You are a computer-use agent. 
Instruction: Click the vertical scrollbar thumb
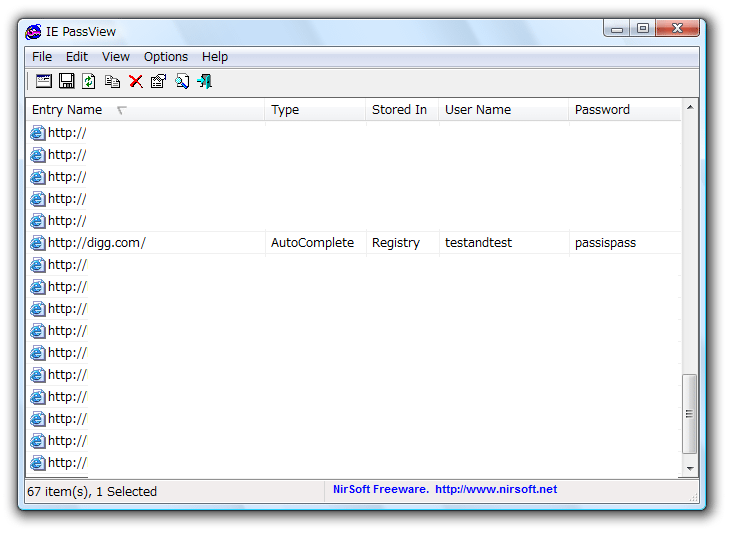click(689, 413)
